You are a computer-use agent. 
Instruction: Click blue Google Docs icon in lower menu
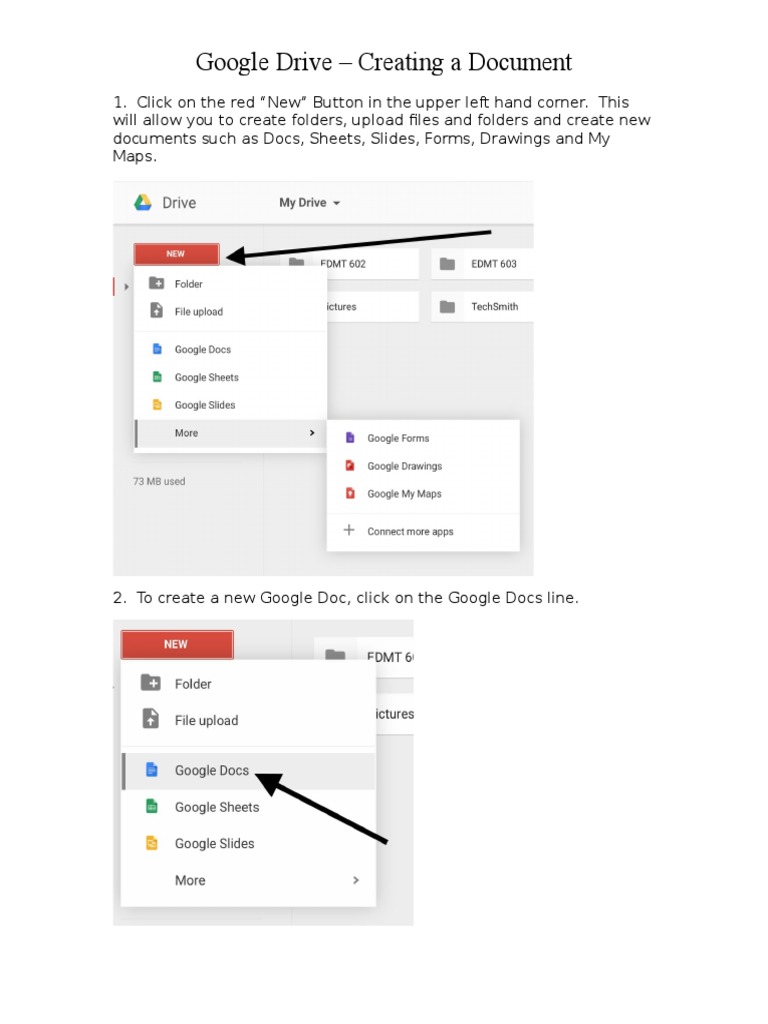click(152, 769)
